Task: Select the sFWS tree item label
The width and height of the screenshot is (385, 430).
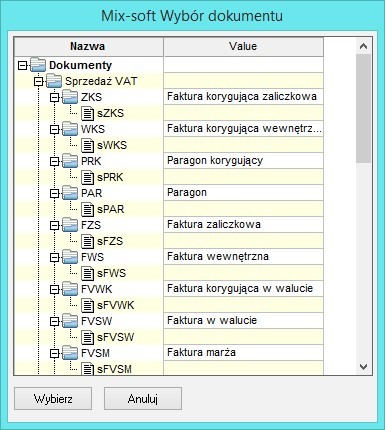Action: tap(111, 273)
